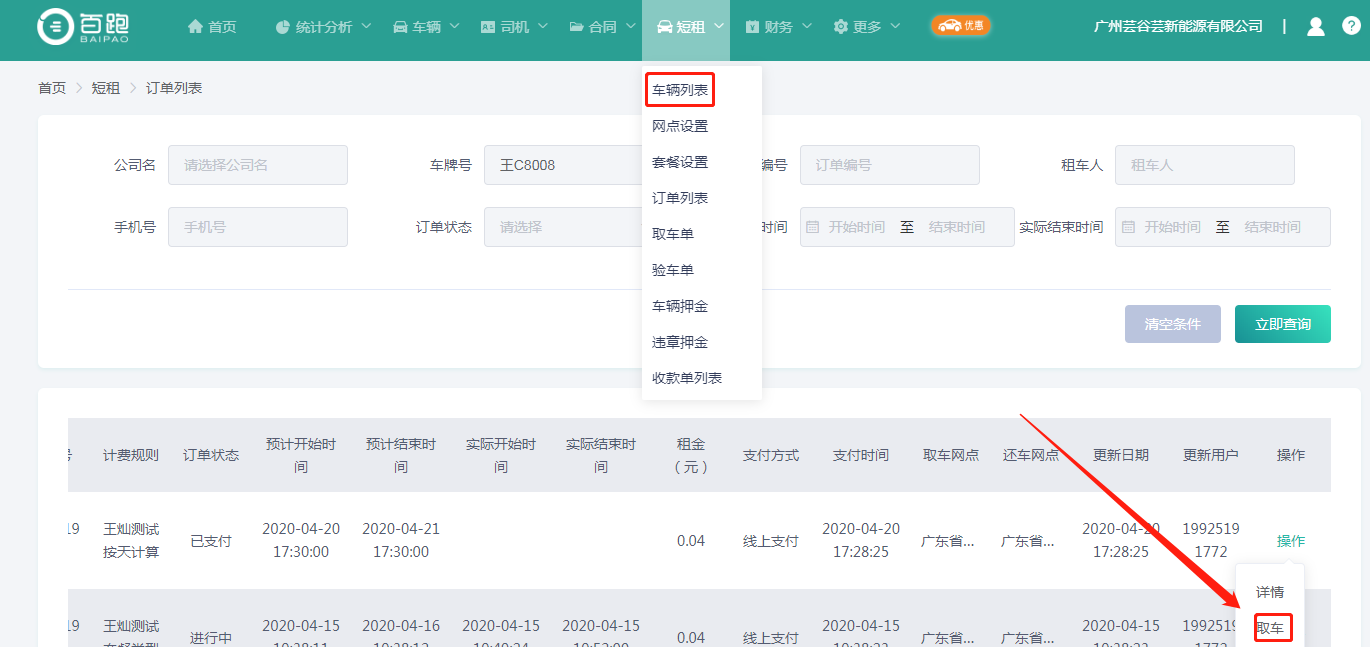Click the 立即查询 search button

(1282, 324)
